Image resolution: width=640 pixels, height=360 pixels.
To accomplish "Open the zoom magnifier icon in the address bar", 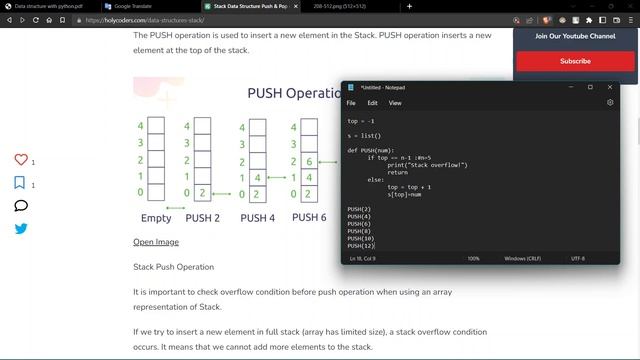I will 516,20.
